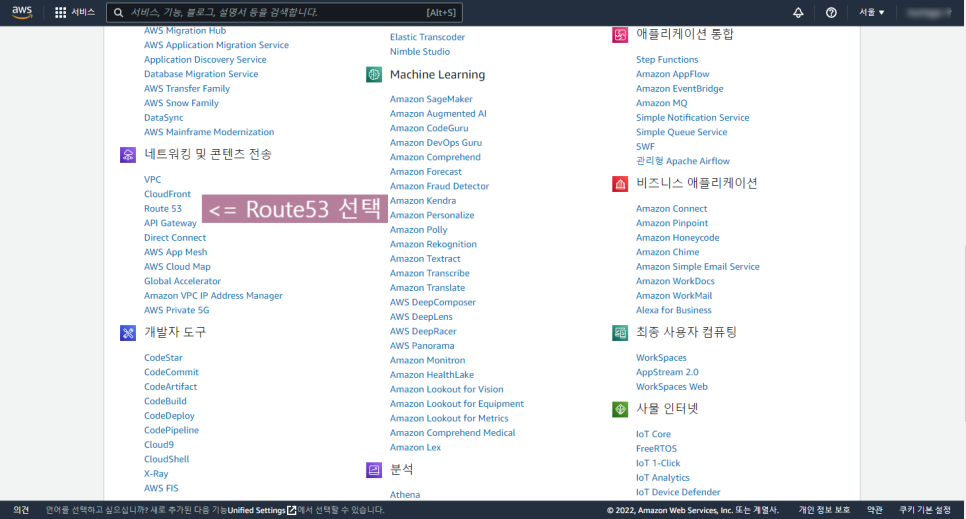Open AWS Private 5G link
The image size is (966, 519).
(x=176, y=310)
